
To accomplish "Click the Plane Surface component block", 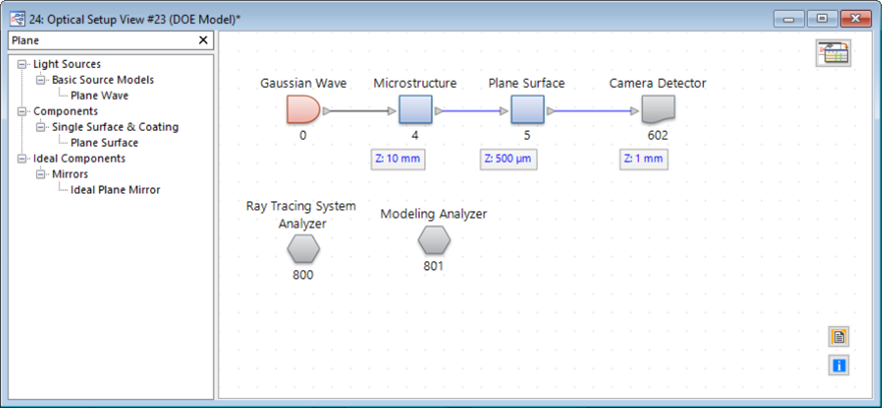I will pos(527,109).
